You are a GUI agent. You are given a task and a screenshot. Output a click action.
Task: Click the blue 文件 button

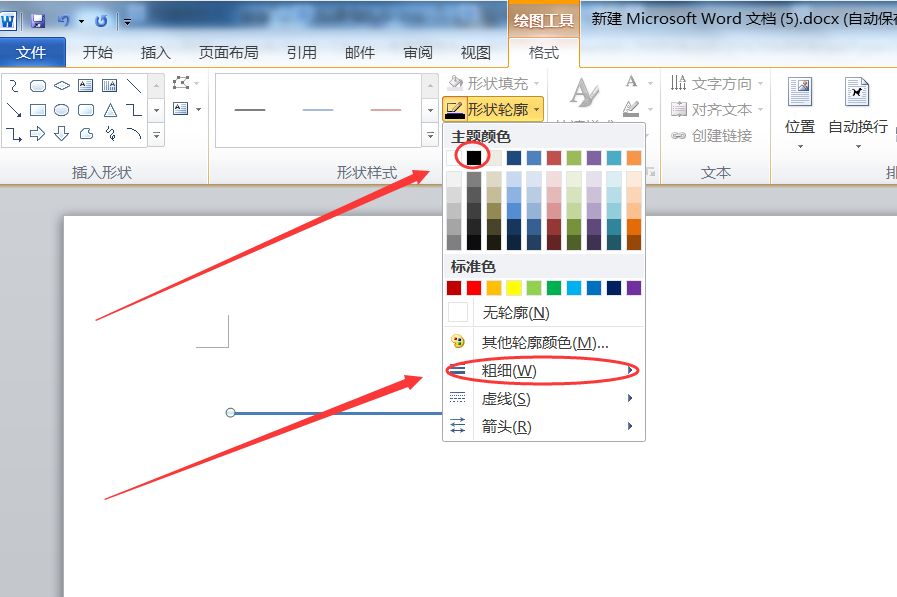32,53
